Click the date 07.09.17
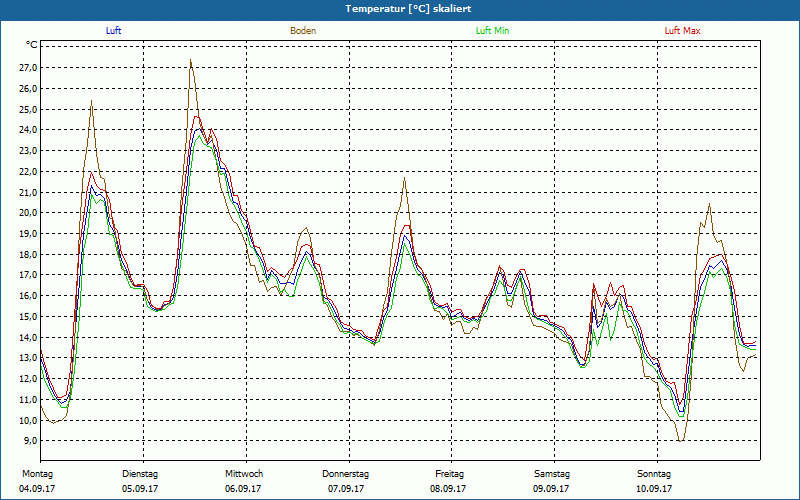The height and width of the screenshot is (500, 800). coord(346,489)
